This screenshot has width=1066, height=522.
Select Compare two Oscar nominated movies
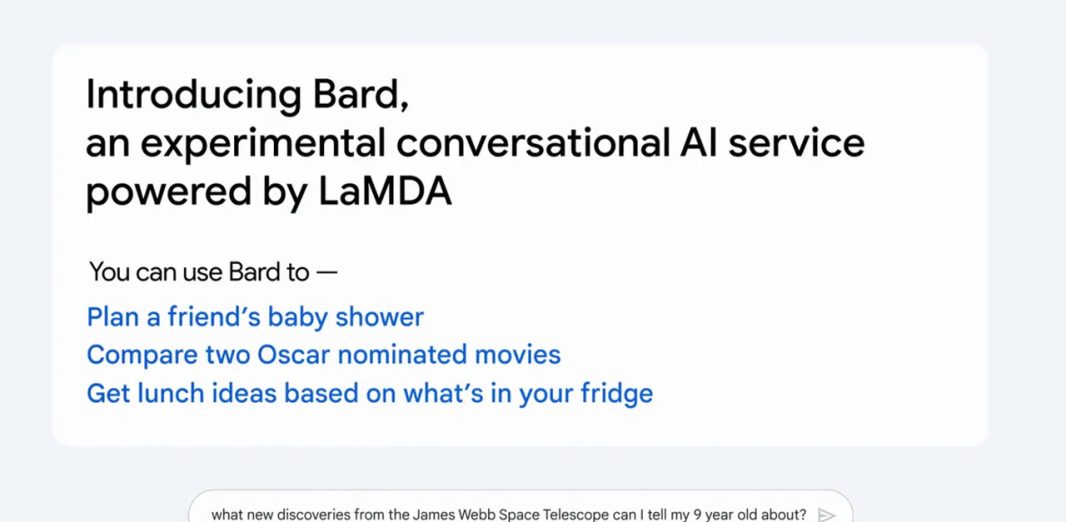324,355
